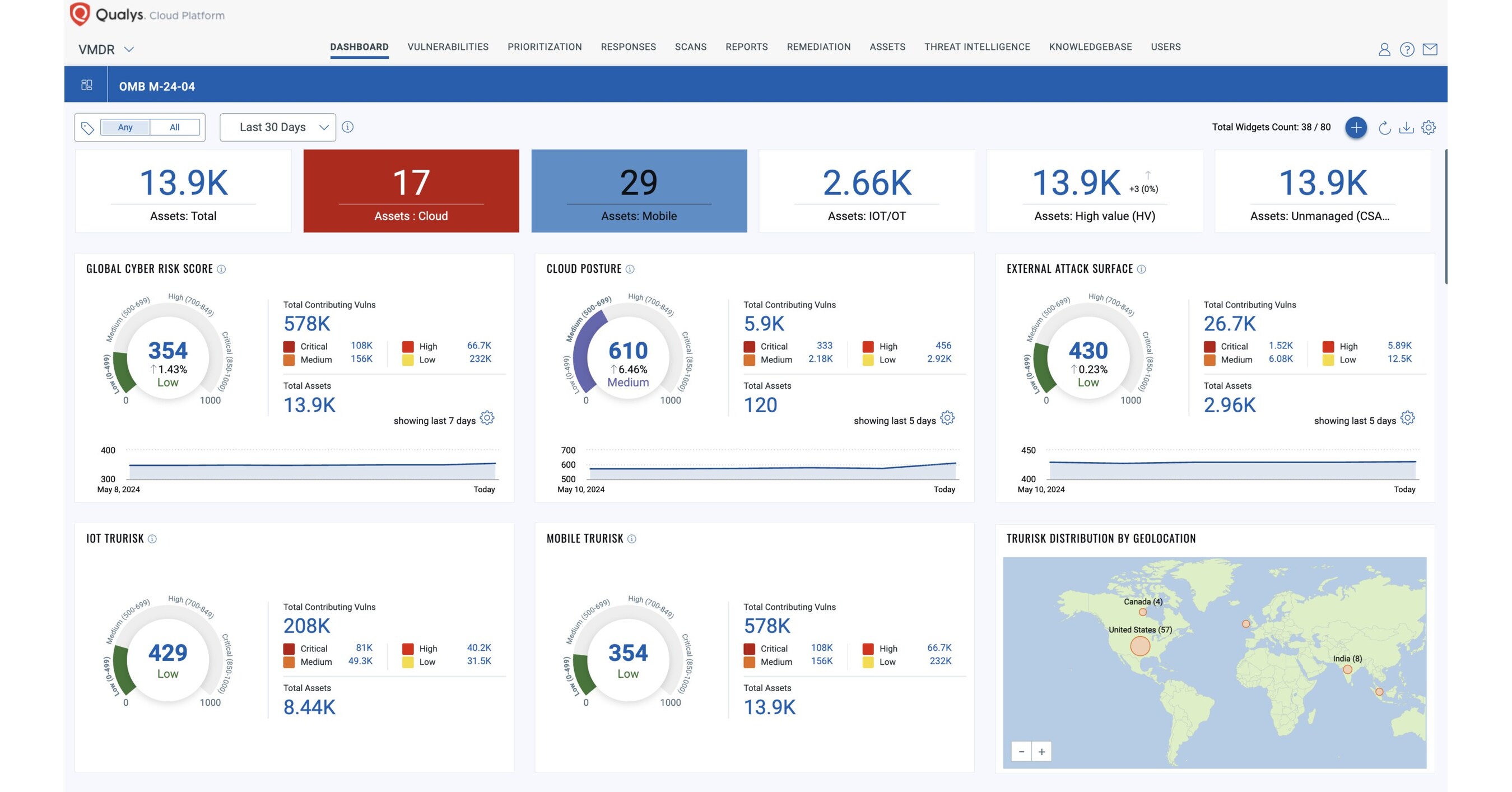The height and width of the screenshot is (792, 1512).
Task: Click Total Assets 2.96K value
Action: click(x=1230, y=406)
